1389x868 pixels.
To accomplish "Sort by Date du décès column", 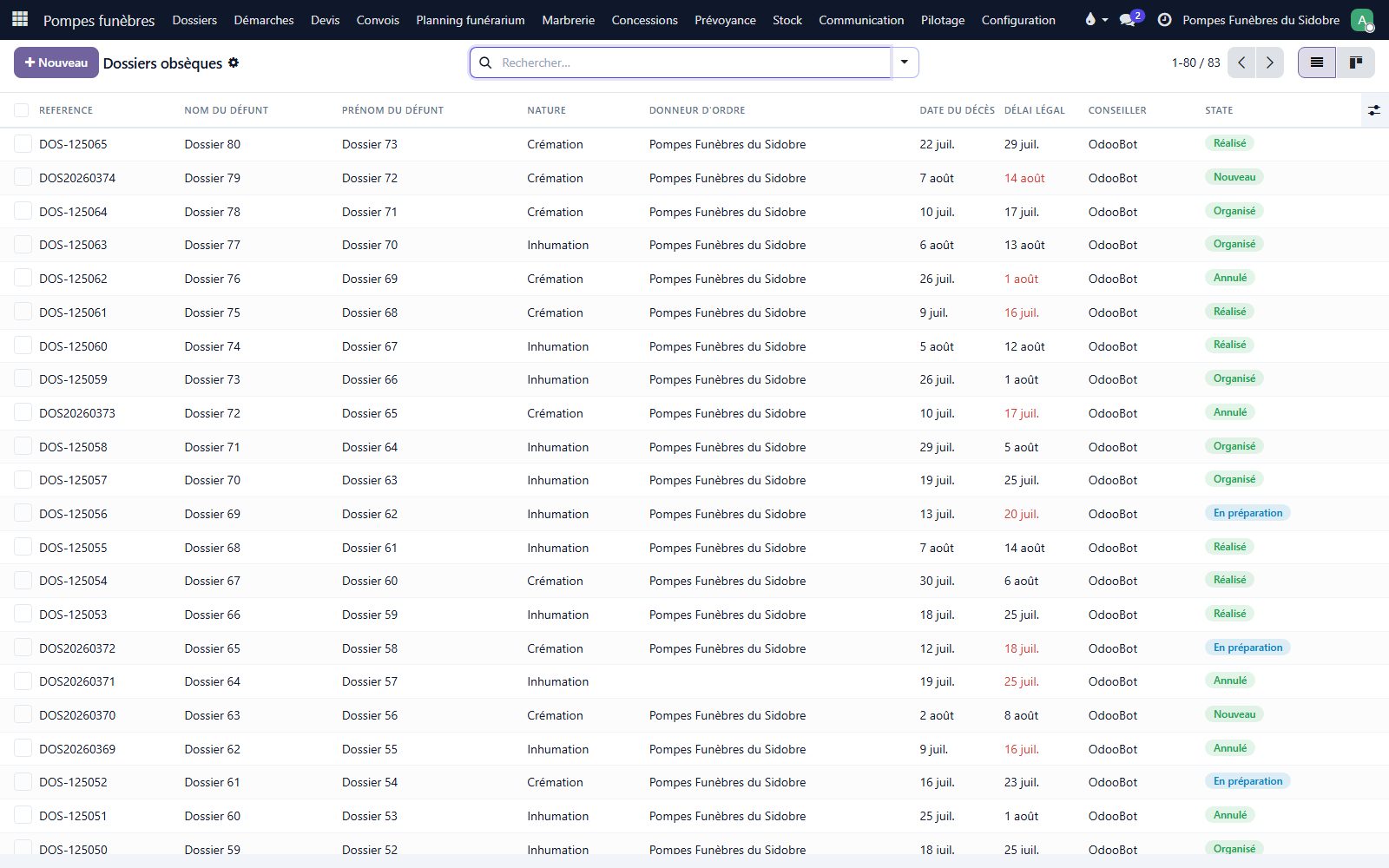I will (958, 110).
